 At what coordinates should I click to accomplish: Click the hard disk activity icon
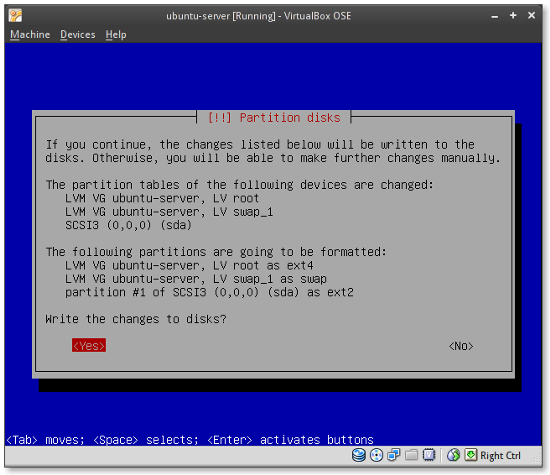coord(358,455)
